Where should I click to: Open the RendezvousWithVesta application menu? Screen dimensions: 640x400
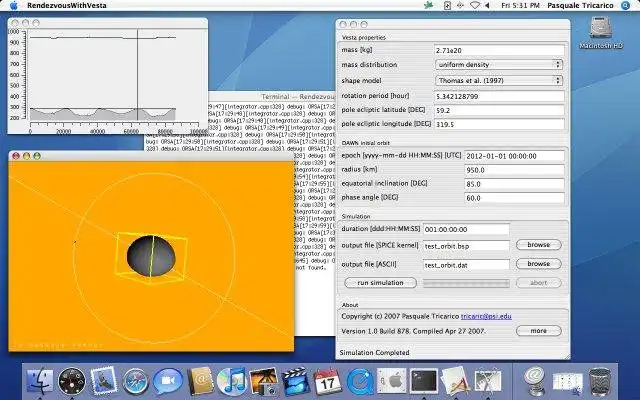(x=67, y=5)
